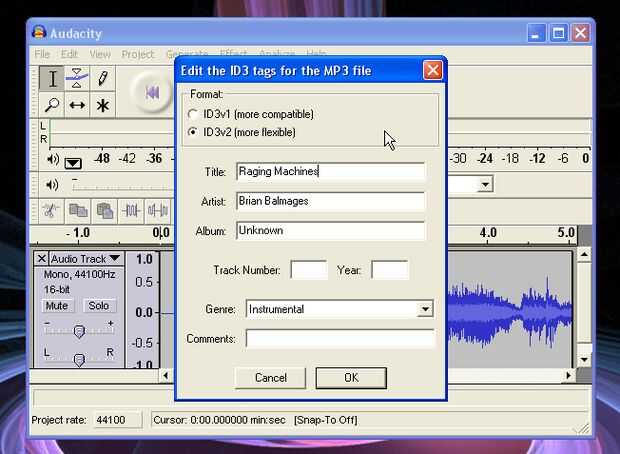
Task: Solo the Audio Track
Action: pos(98,306)
